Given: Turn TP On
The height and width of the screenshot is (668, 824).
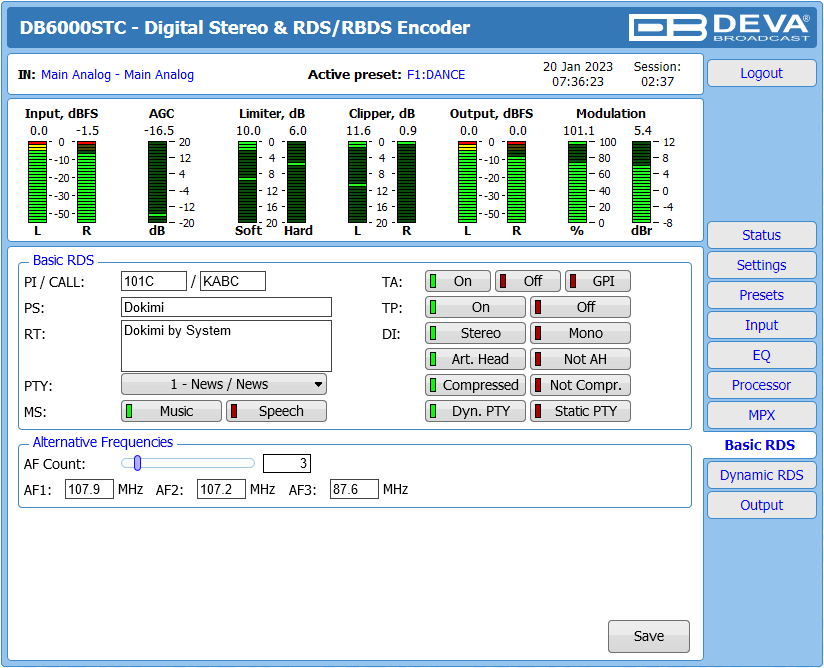Looking at the screenshot, I should [475, 307].
